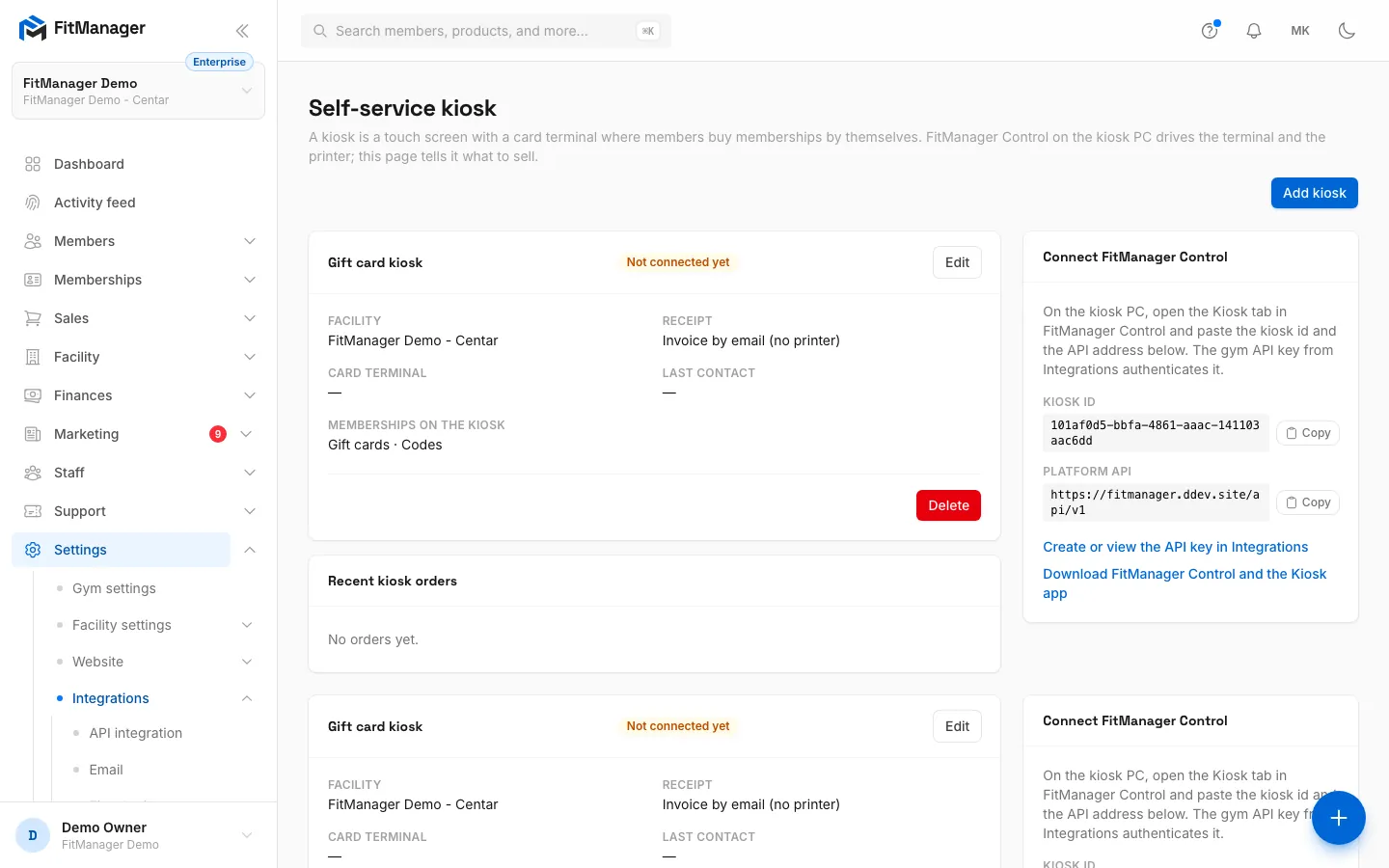1389x868 pixels.
Task: Expand the Finances menu chevron
Action: [x=250, y=395]
